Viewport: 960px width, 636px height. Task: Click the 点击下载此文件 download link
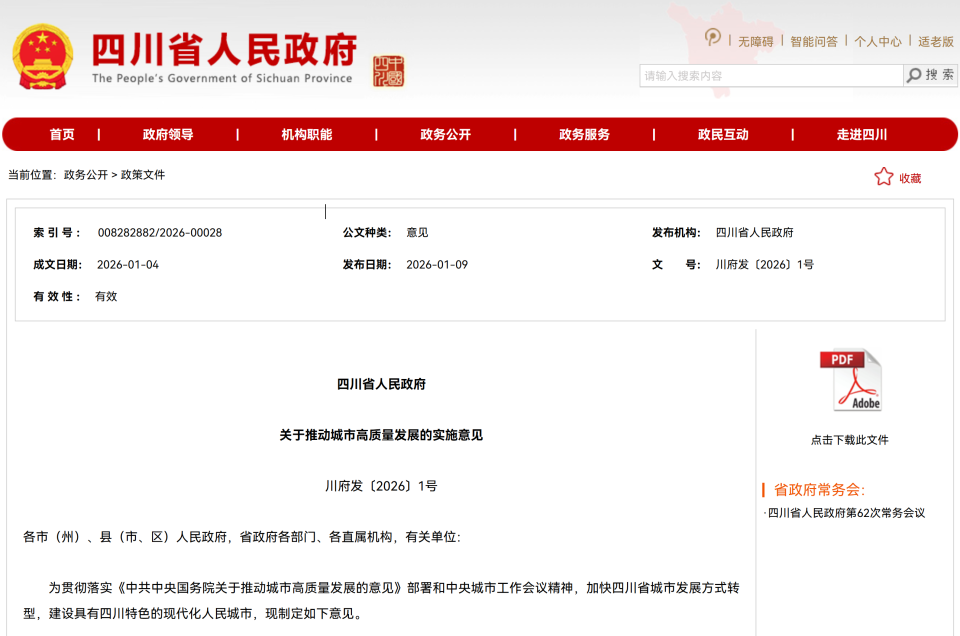pyautogui.click(x=850, y=440)
